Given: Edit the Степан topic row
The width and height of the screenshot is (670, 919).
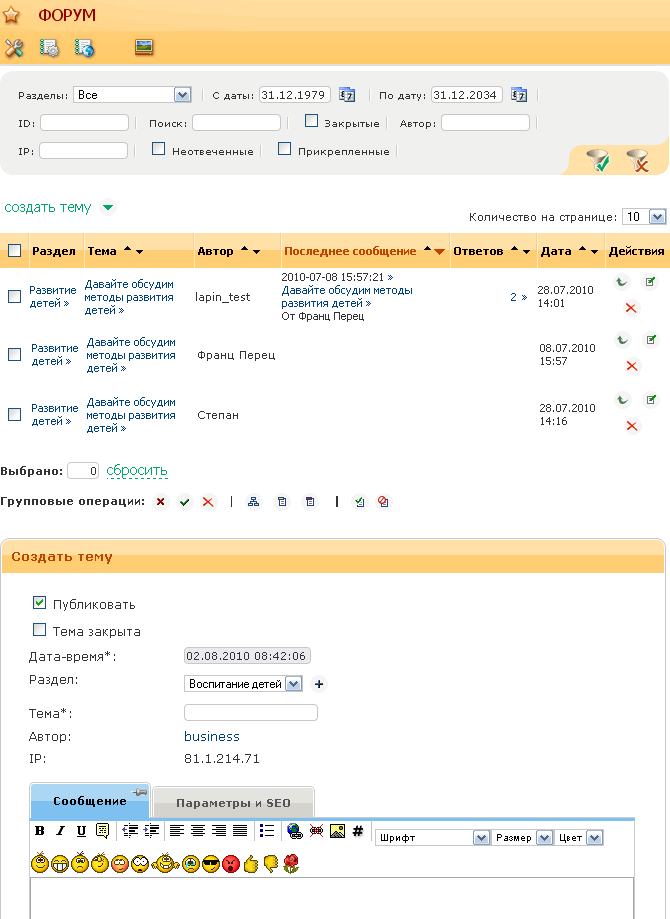Looking at the screenshot, I should (651, 399).
